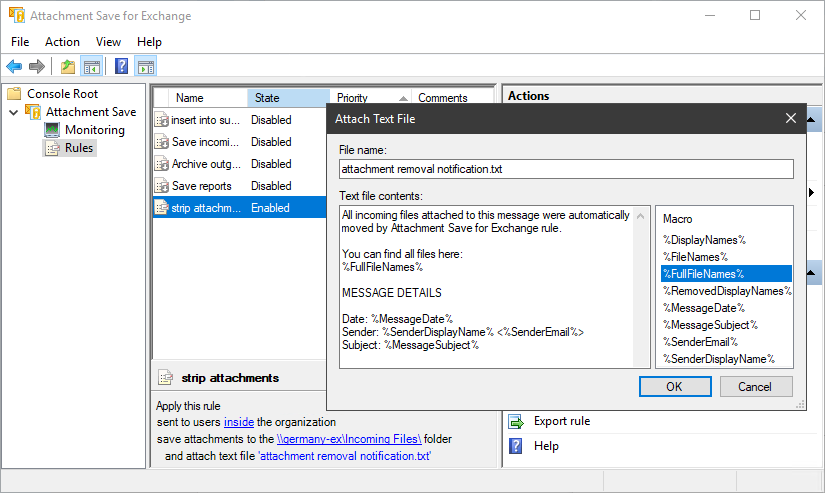825x493 pixels.
Task: Select the %SenderEmail% macro
Action: tap(700, 342)
